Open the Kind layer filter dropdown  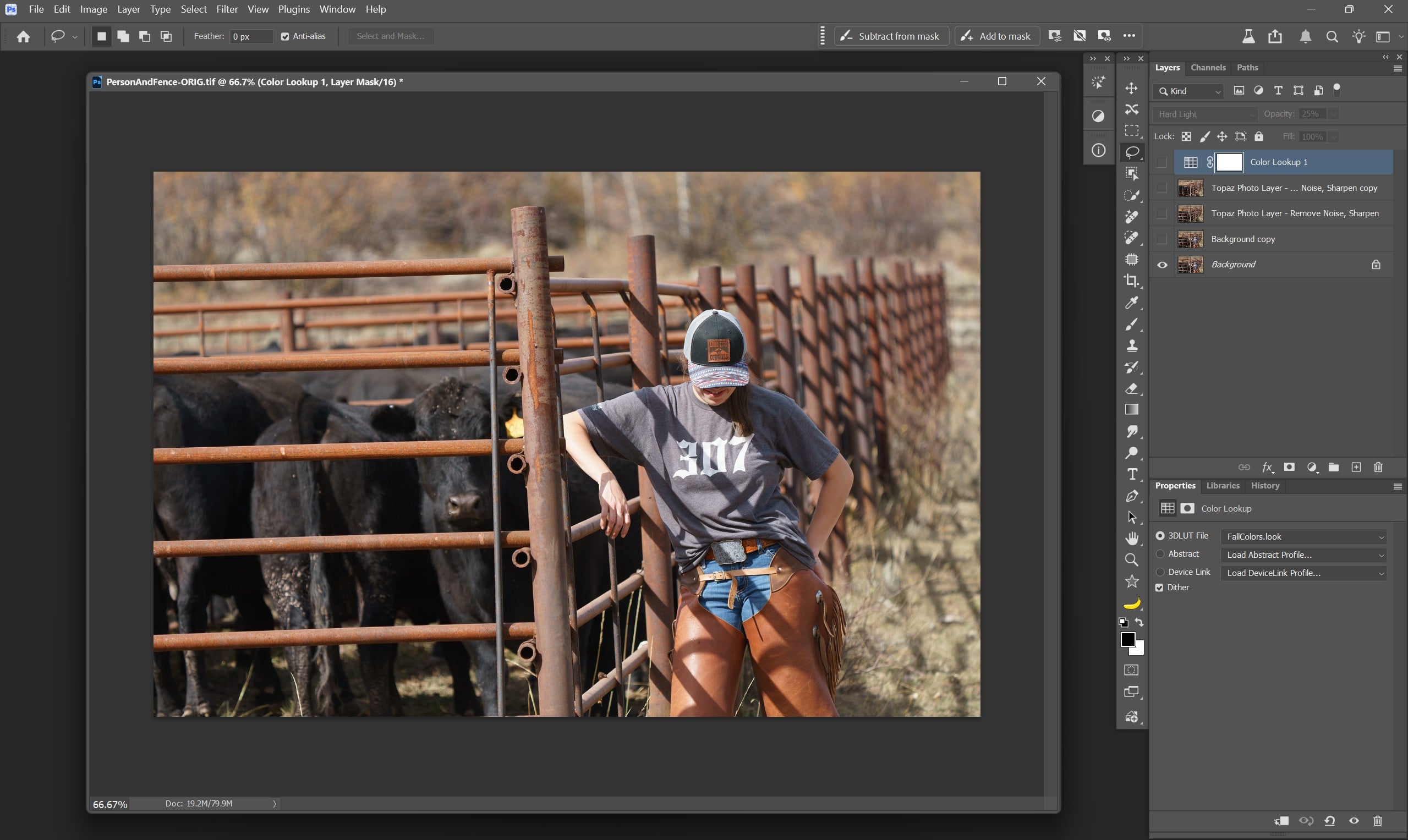pos(1188,91)
